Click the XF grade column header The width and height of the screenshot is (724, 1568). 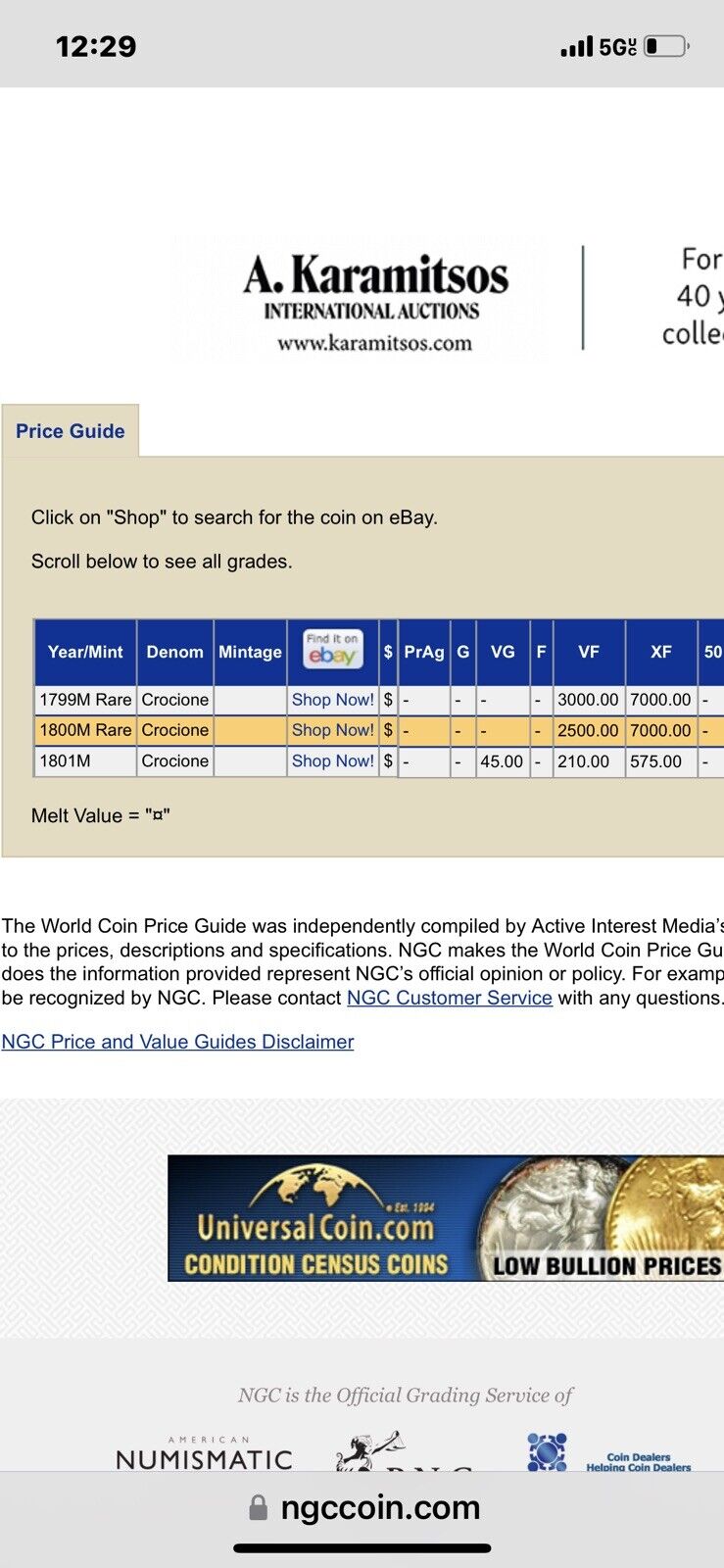pos(660,652)
